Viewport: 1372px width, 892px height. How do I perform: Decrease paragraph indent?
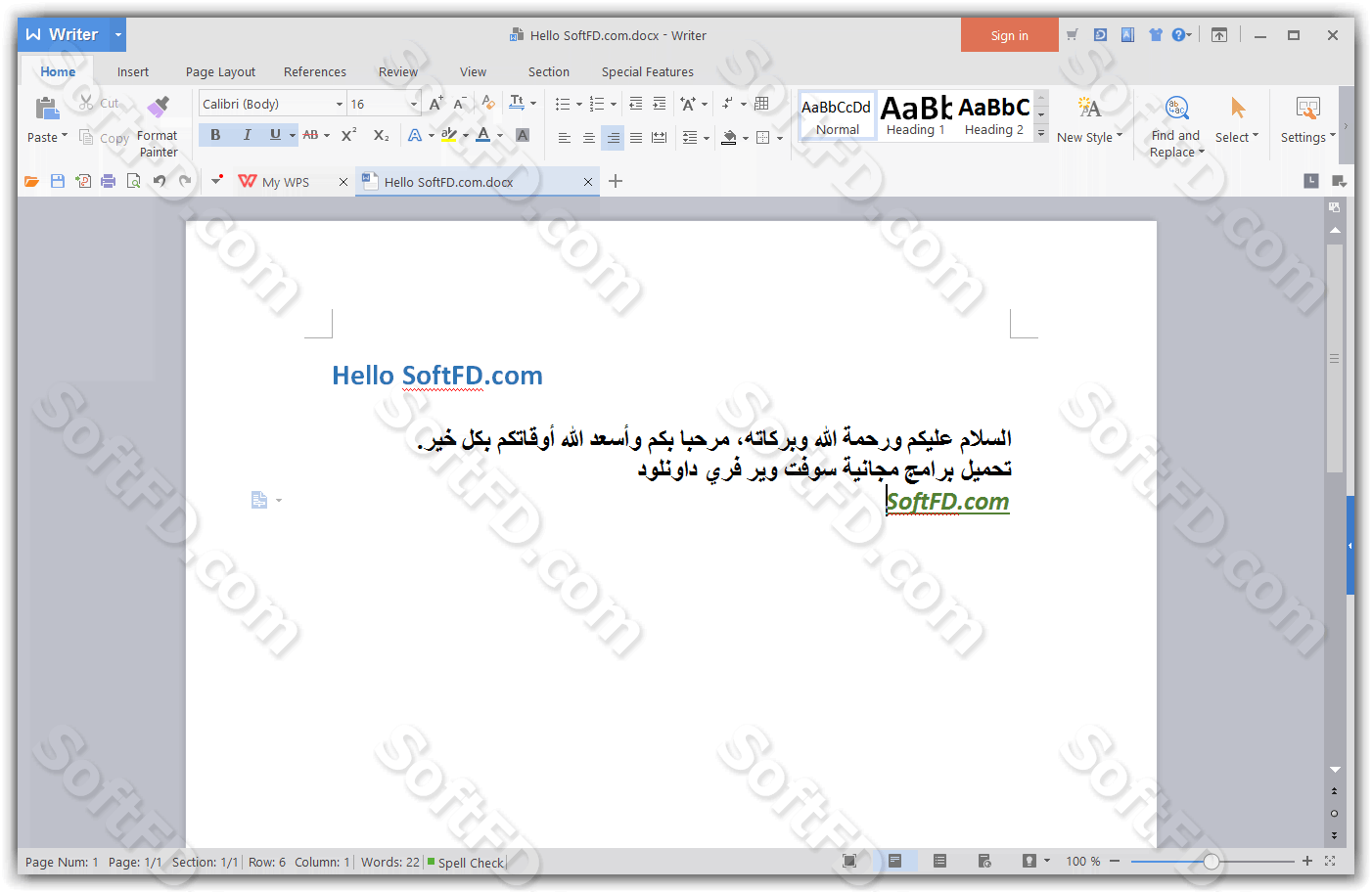pyautogui.click(x=636, y=104)
